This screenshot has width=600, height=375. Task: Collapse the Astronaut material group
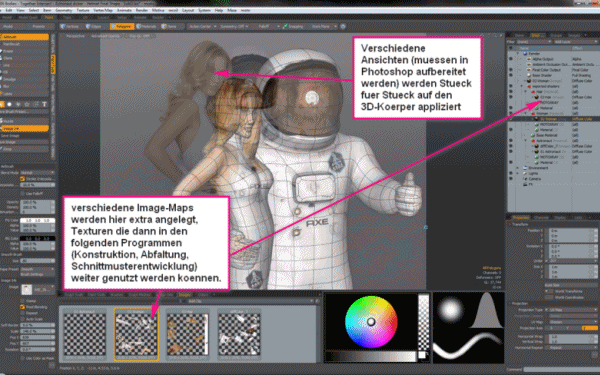526,140
